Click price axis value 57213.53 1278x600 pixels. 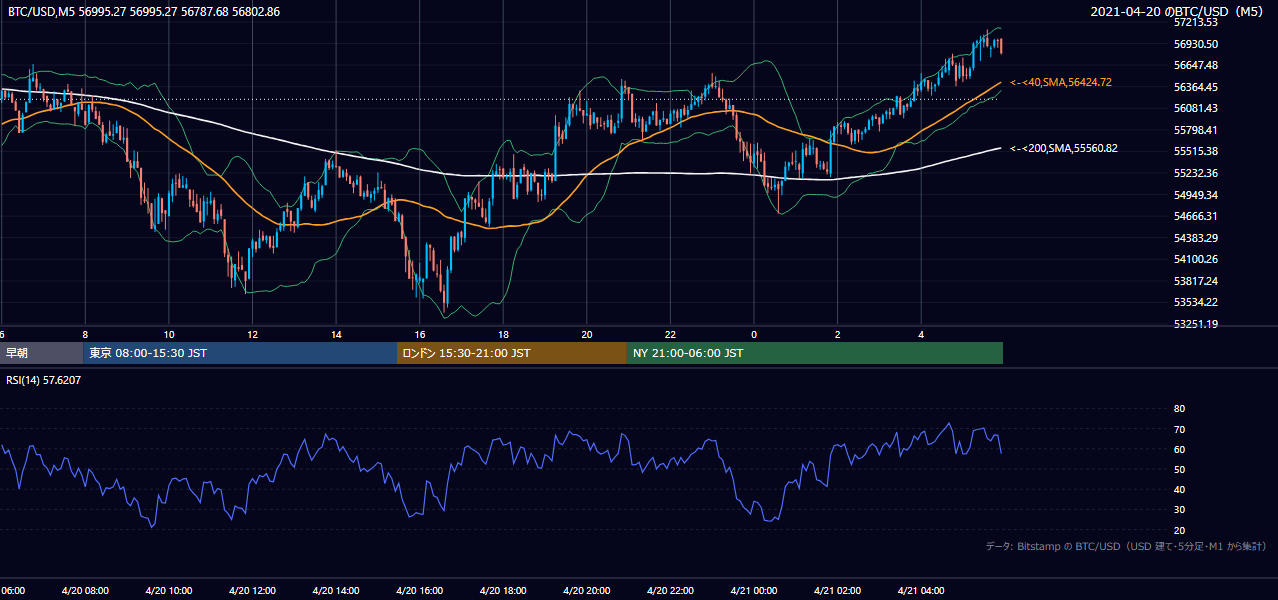1196,22
